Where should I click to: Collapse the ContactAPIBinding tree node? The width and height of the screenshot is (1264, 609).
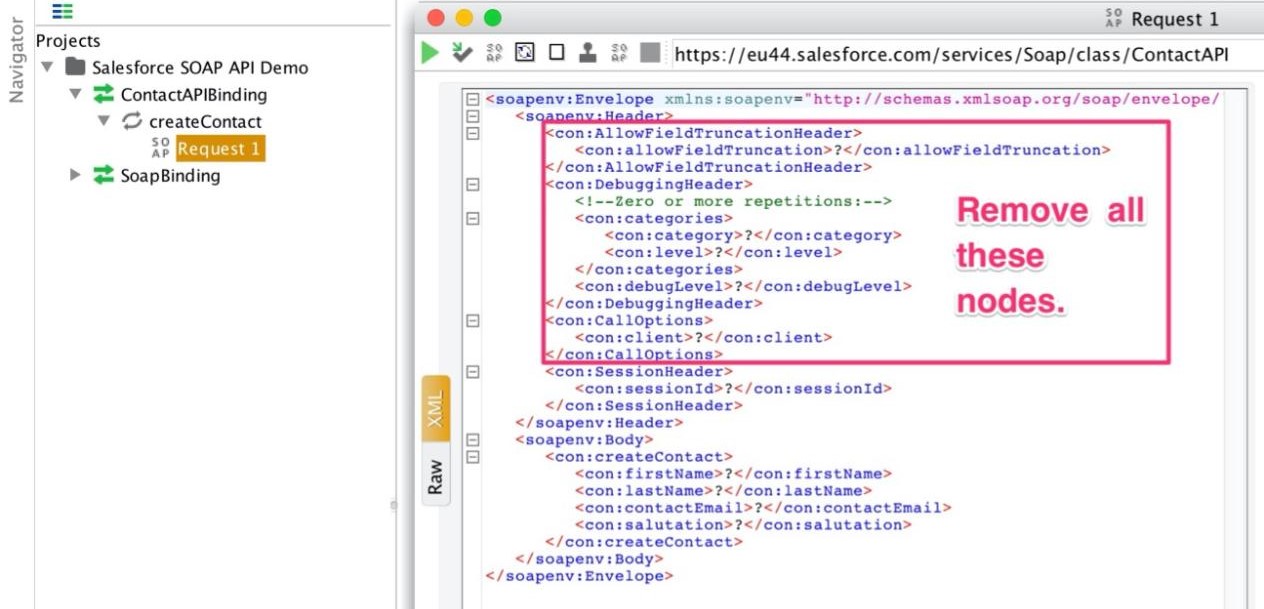pyautogui.click(x=76, y=95)
